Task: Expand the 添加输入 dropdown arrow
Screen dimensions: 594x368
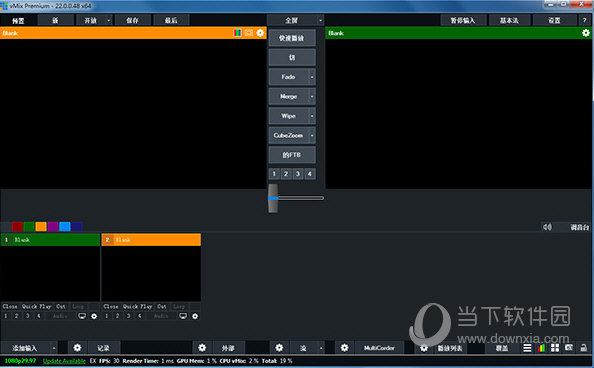Action: [x=54, y=348]
